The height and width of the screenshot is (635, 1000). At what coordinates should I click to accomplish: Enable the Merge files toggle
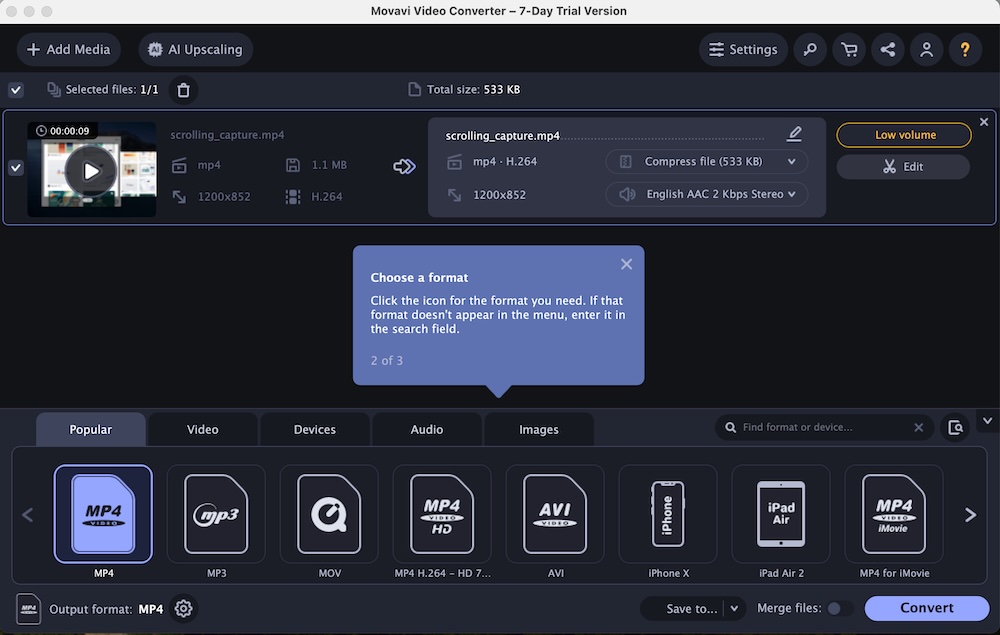click(x=839, y=608)
